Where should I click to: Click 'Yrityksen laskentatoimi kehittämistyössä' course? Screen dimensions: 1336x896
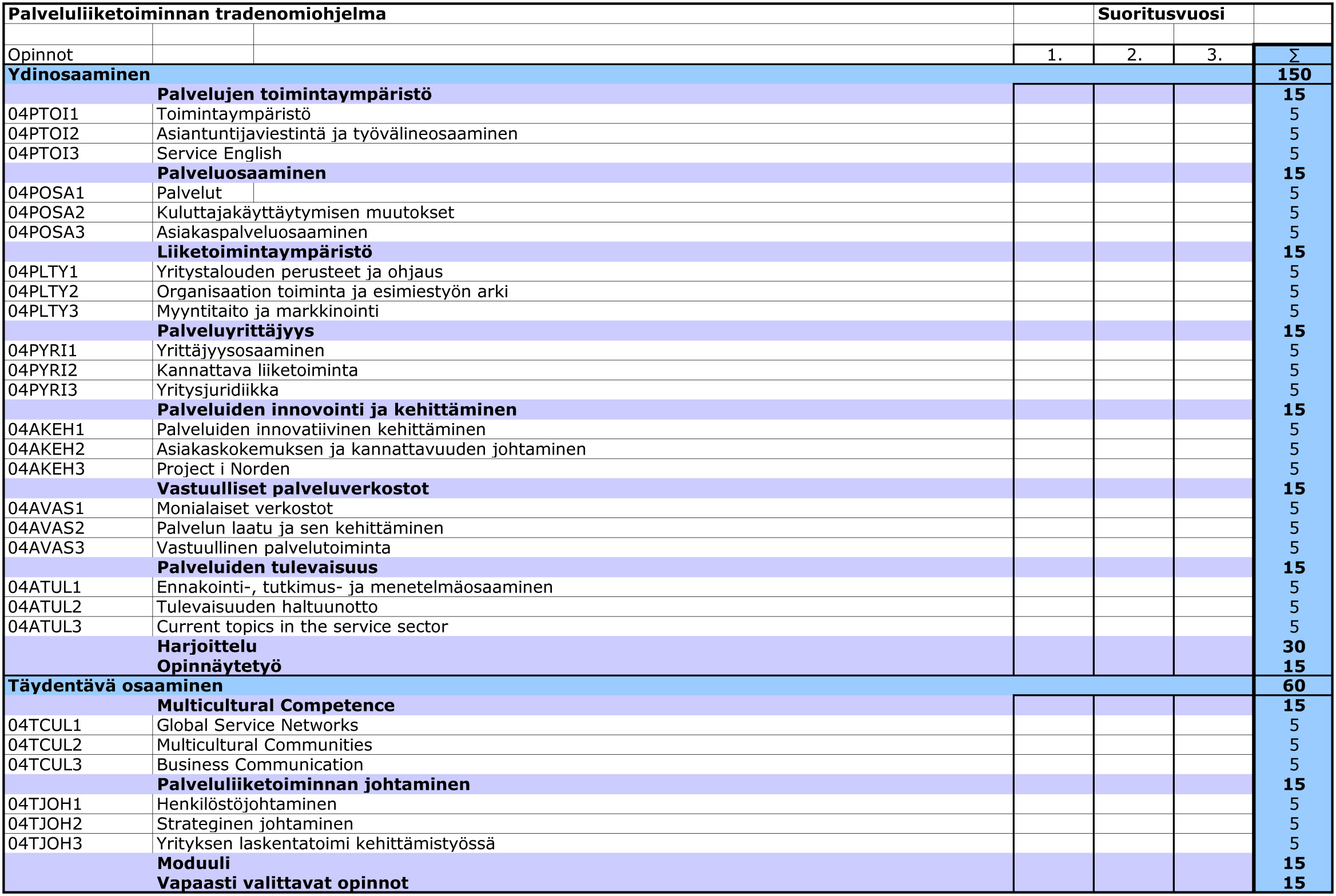point(326,844)
